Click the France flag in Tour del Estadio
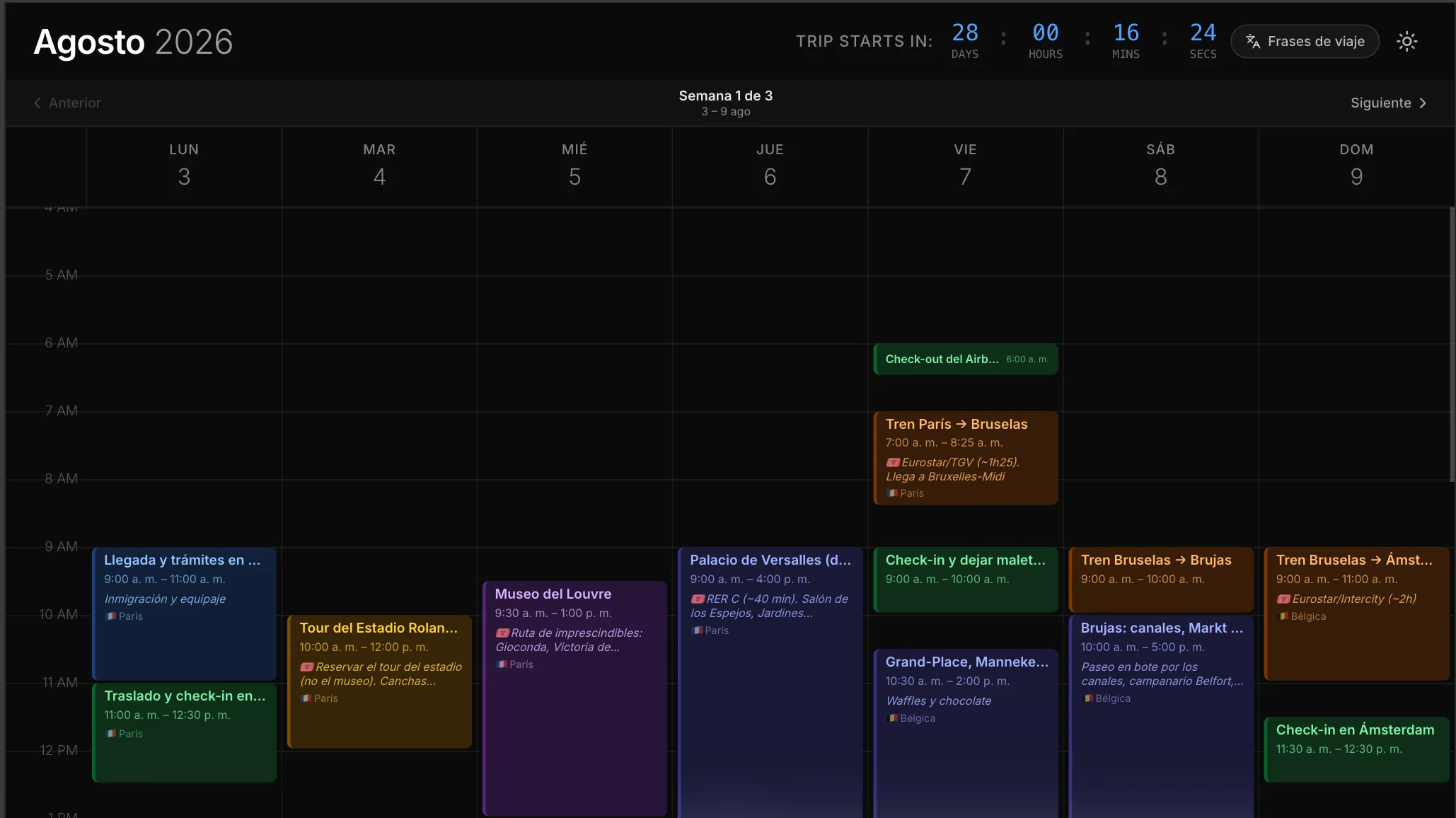1456x818 pixels. (306, 698)
